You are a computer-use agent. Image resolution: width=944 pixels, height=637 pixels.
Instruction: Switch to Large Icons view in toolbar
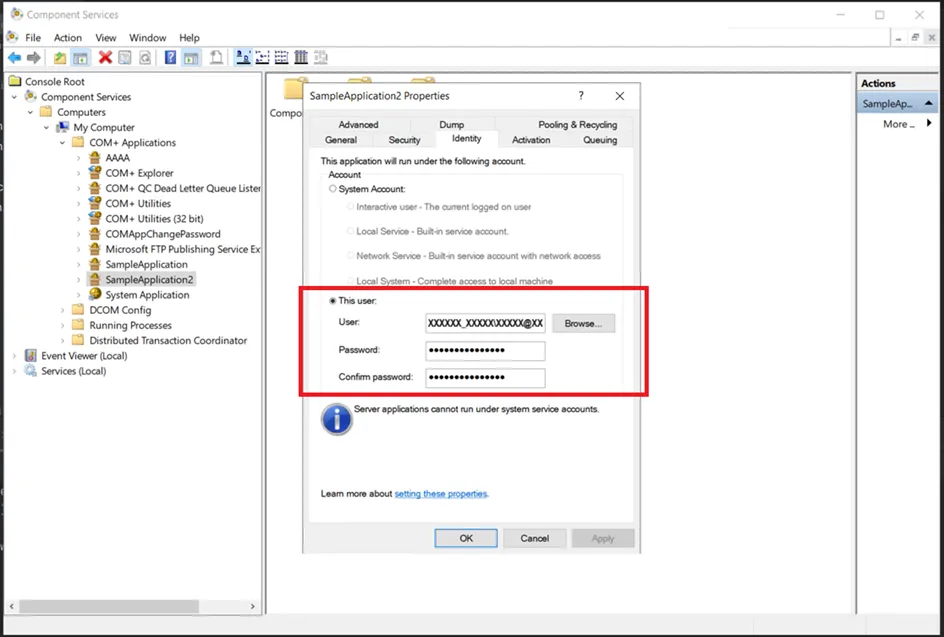(243, 58)
